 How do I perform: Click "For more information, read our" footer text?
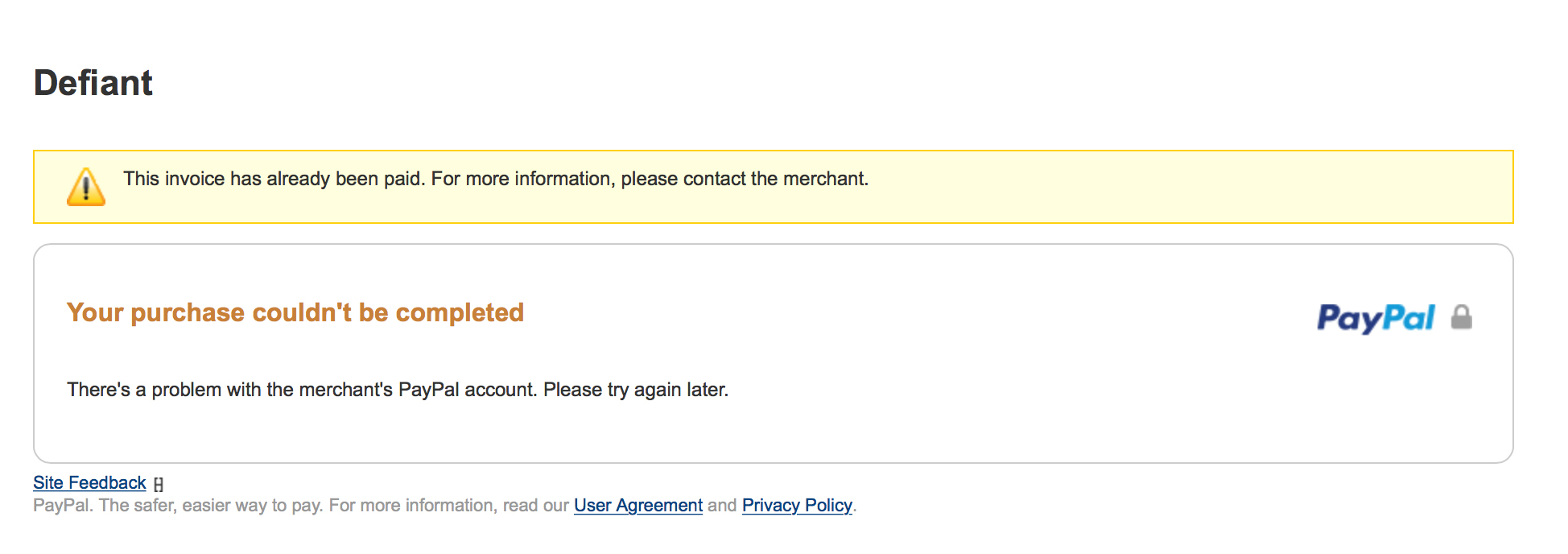pyautogui.click(x=448, y=505)
